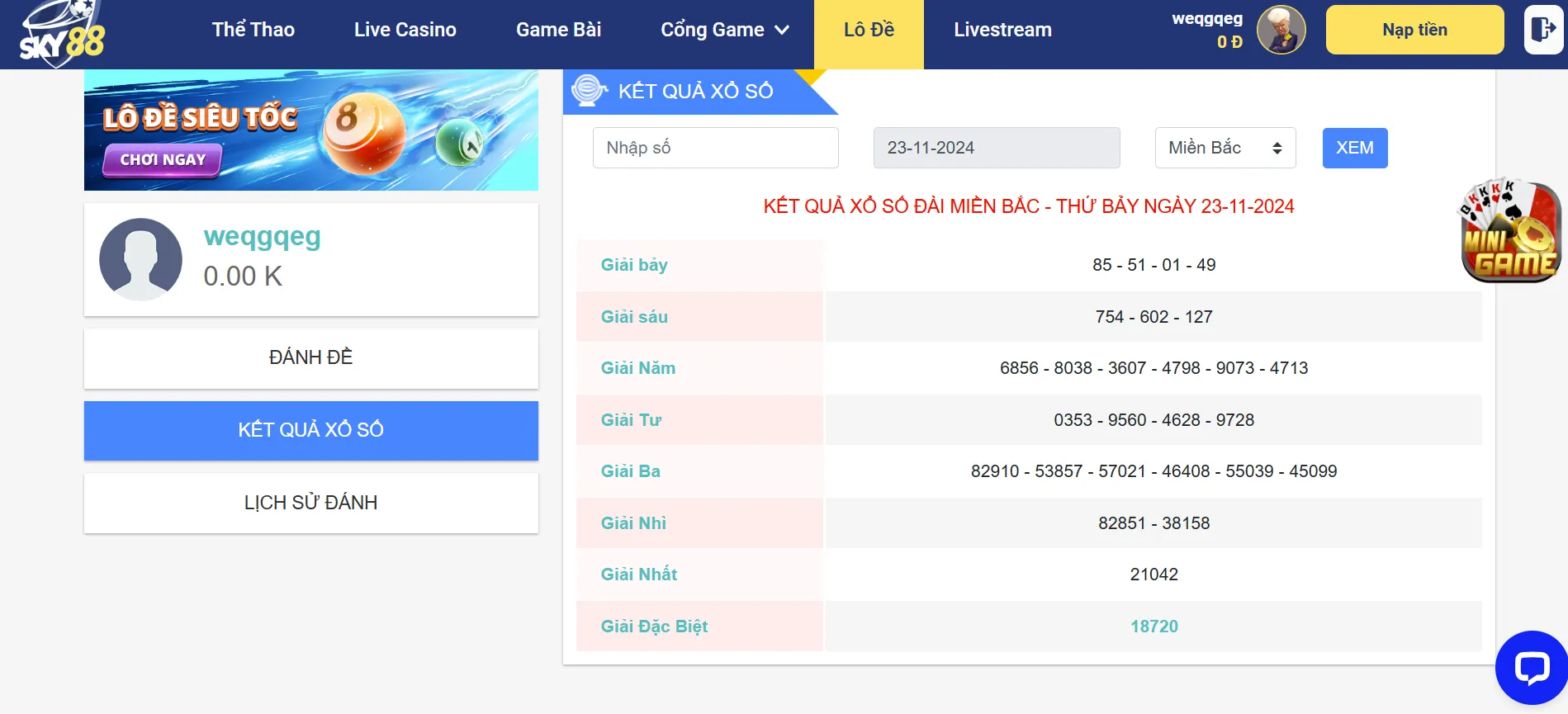
Task: Click the gray profile picture placeholder
Action: 140,259
